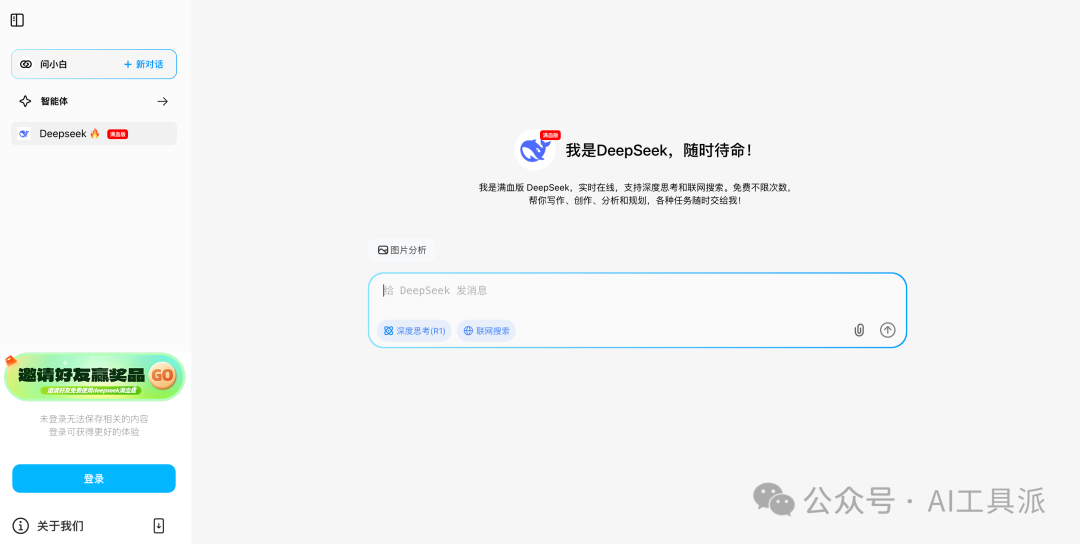
Task: Click the arrow next to 智能体
Action: tap(163, 101)
